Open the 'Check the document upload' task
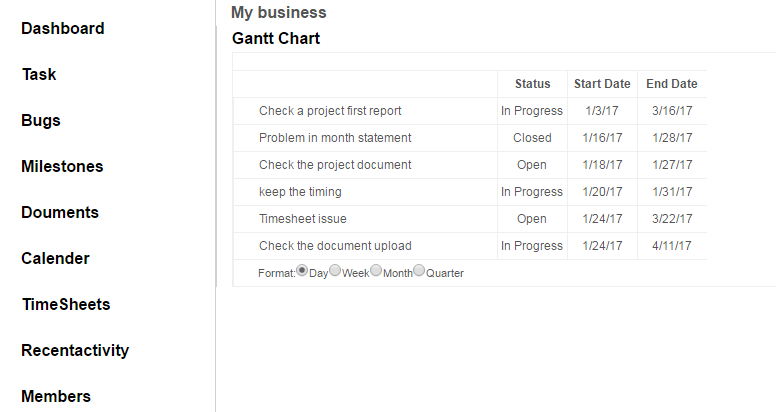This screenshot has width=776, height=412. [335, 246]
